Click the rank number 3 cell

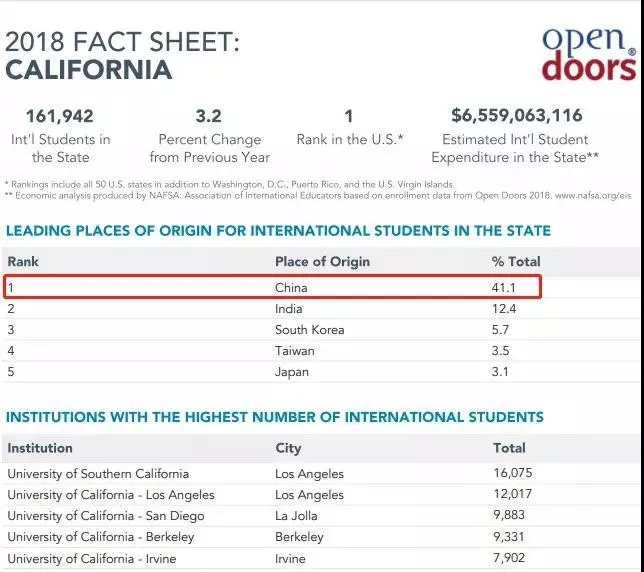pos(11,330)
